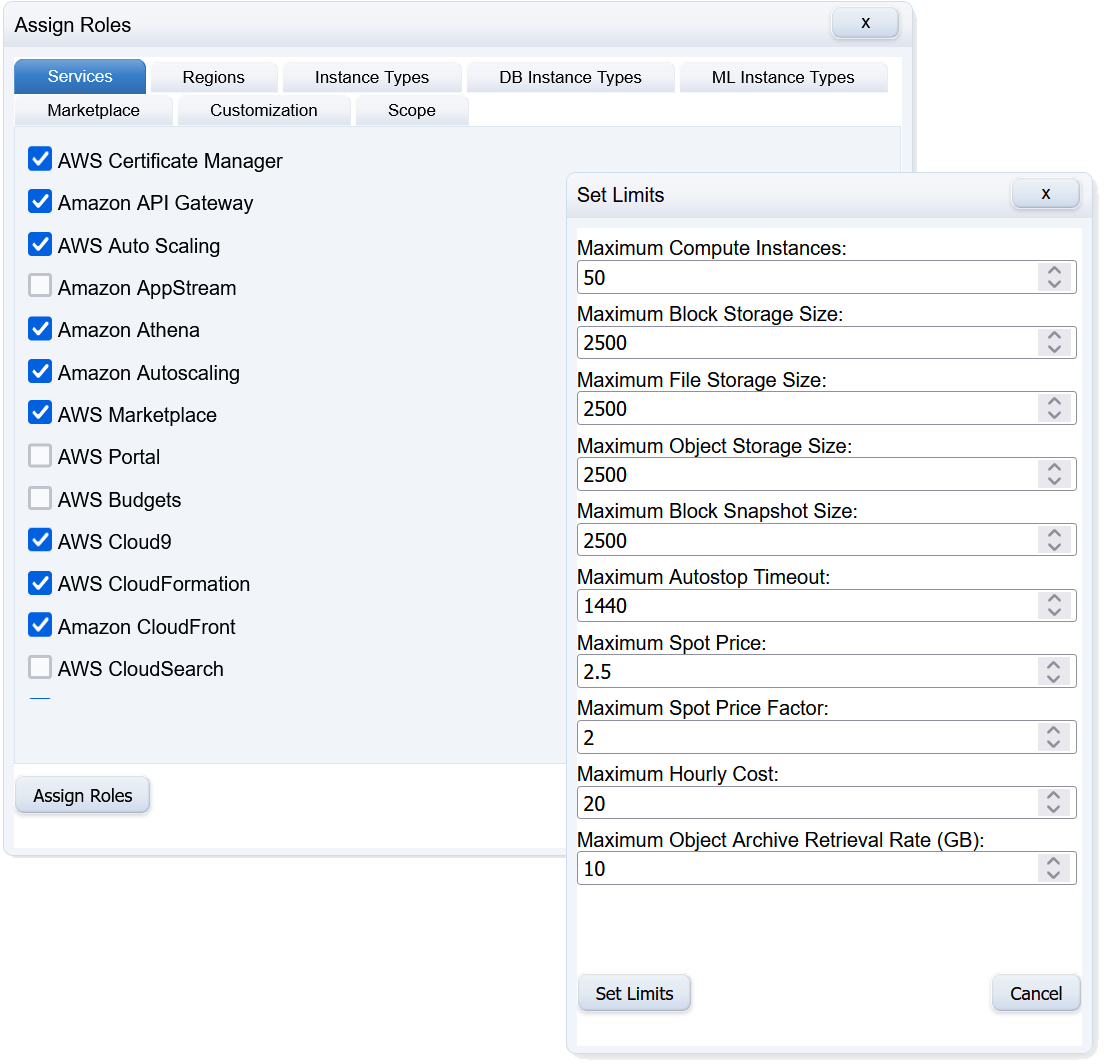Enable the Amazon AppStream service checkbox
The width and height of the screenshot is (1105, 1064).
point(40,287)
